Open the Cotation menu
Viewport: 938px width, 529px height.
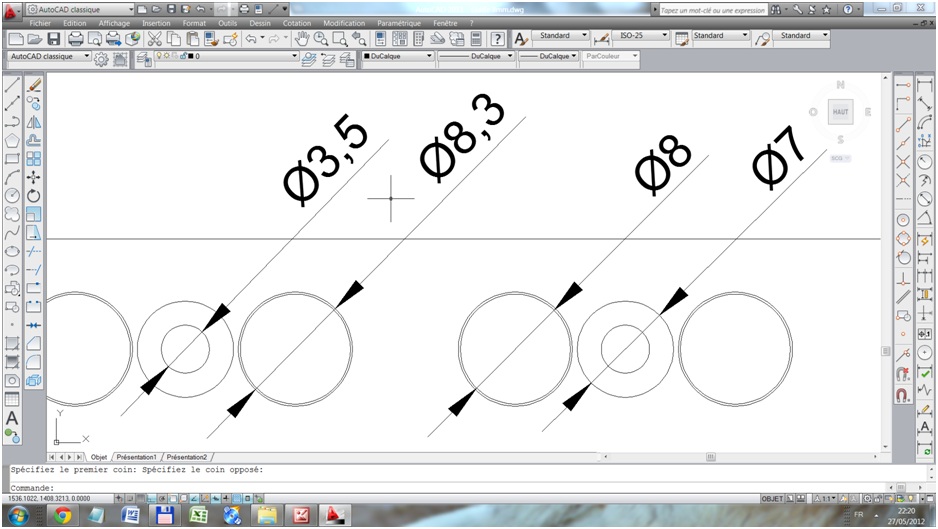click(297, 23)
